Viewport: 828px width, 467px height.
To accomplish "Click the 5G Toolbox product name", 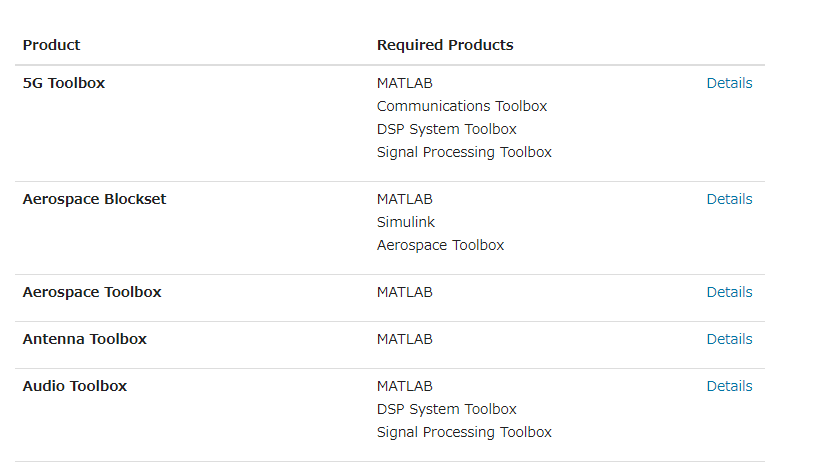I will click(64, 83).
